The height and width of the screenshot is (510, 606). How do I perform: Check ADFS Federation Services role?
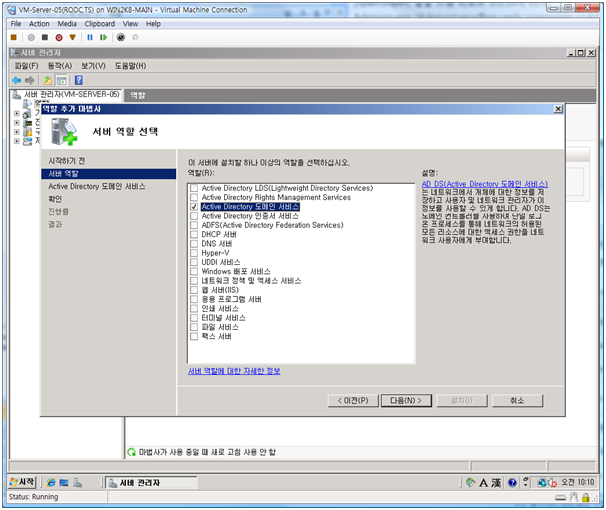[x=194, y=225]
